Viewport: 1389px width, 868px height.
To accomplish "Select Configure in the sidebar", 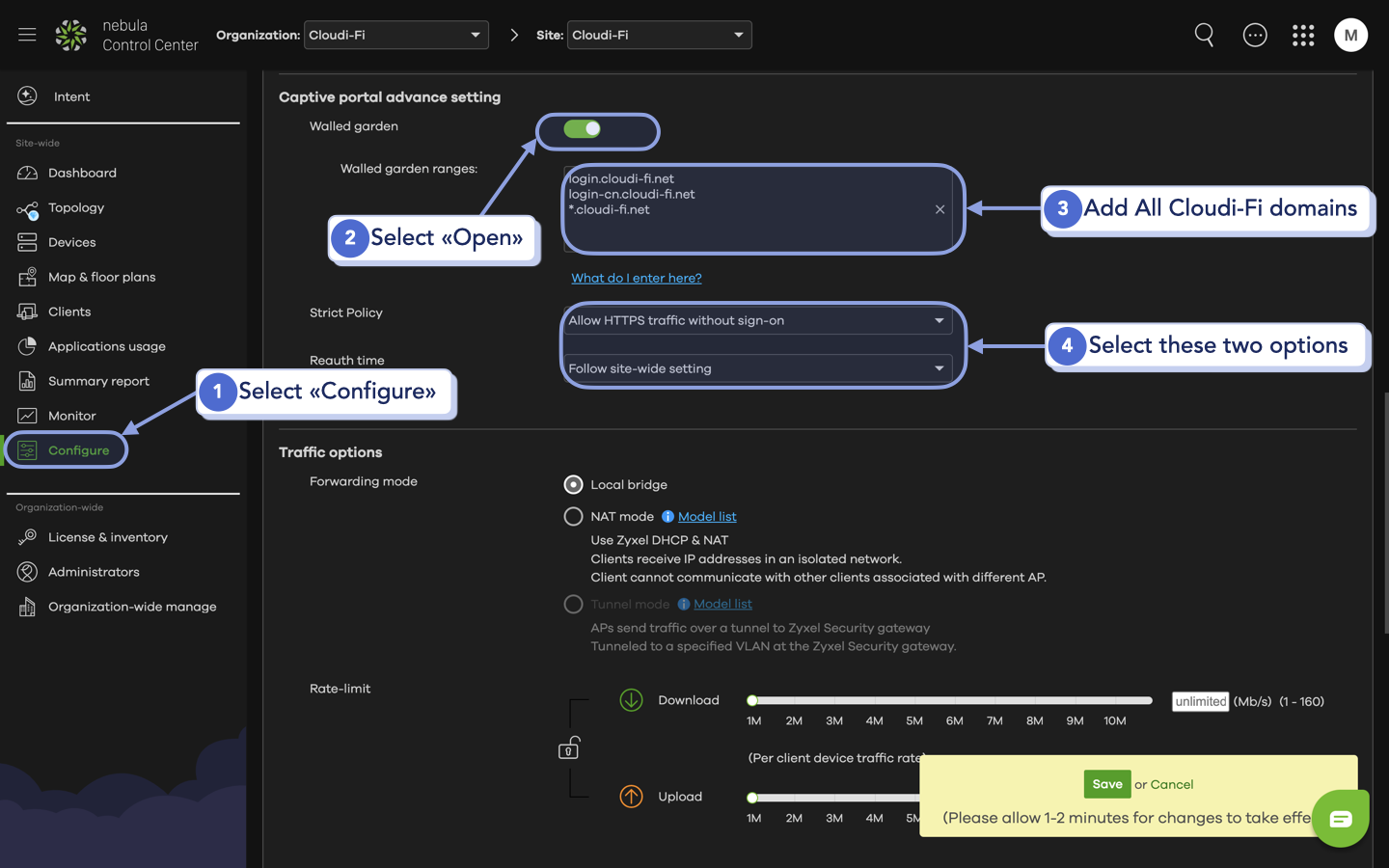I will 79,449.
